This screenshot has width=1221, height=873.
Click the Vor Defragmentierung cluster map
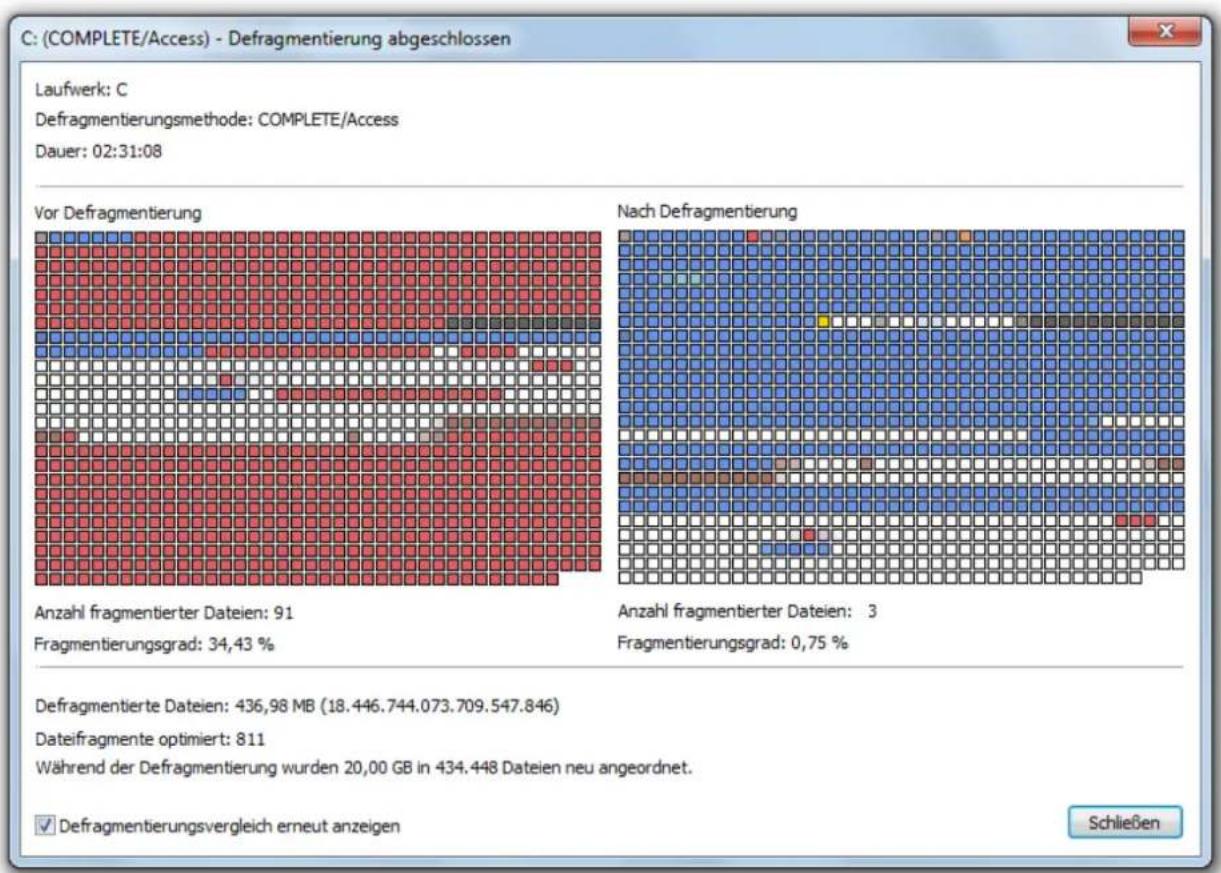[318, 407]
